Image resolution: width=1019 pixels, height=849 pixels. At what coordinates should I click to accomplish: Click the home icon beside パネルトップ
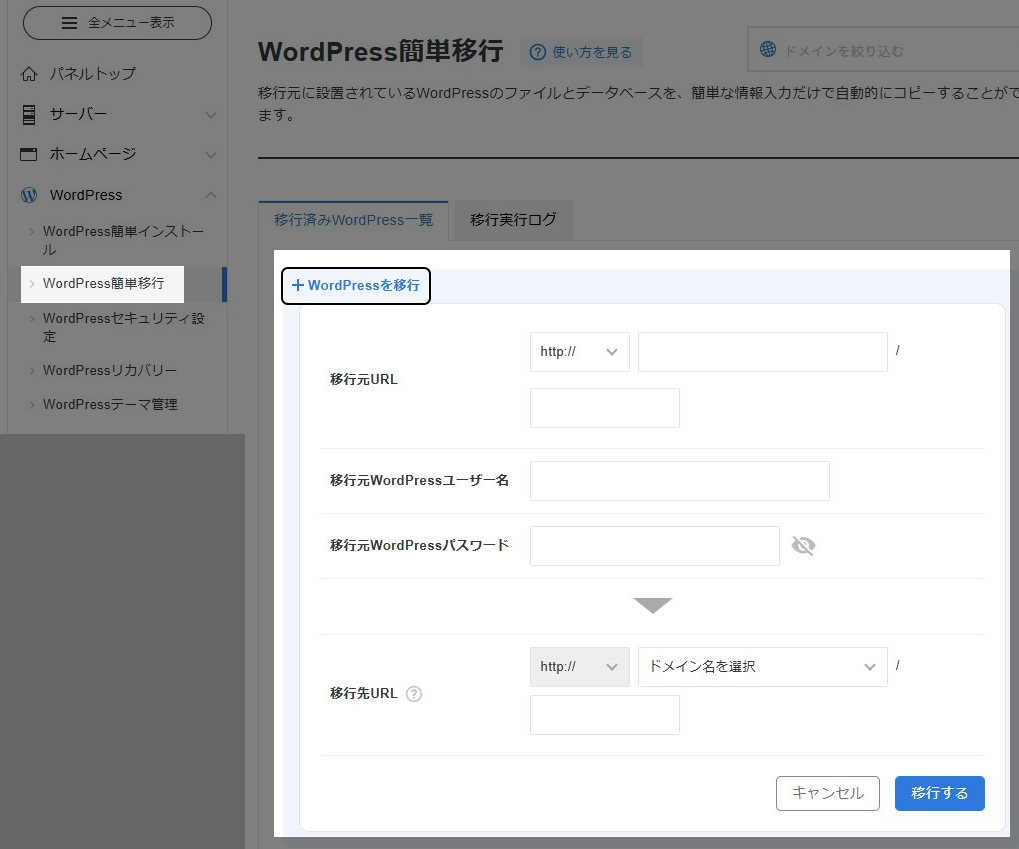point(29,74)
